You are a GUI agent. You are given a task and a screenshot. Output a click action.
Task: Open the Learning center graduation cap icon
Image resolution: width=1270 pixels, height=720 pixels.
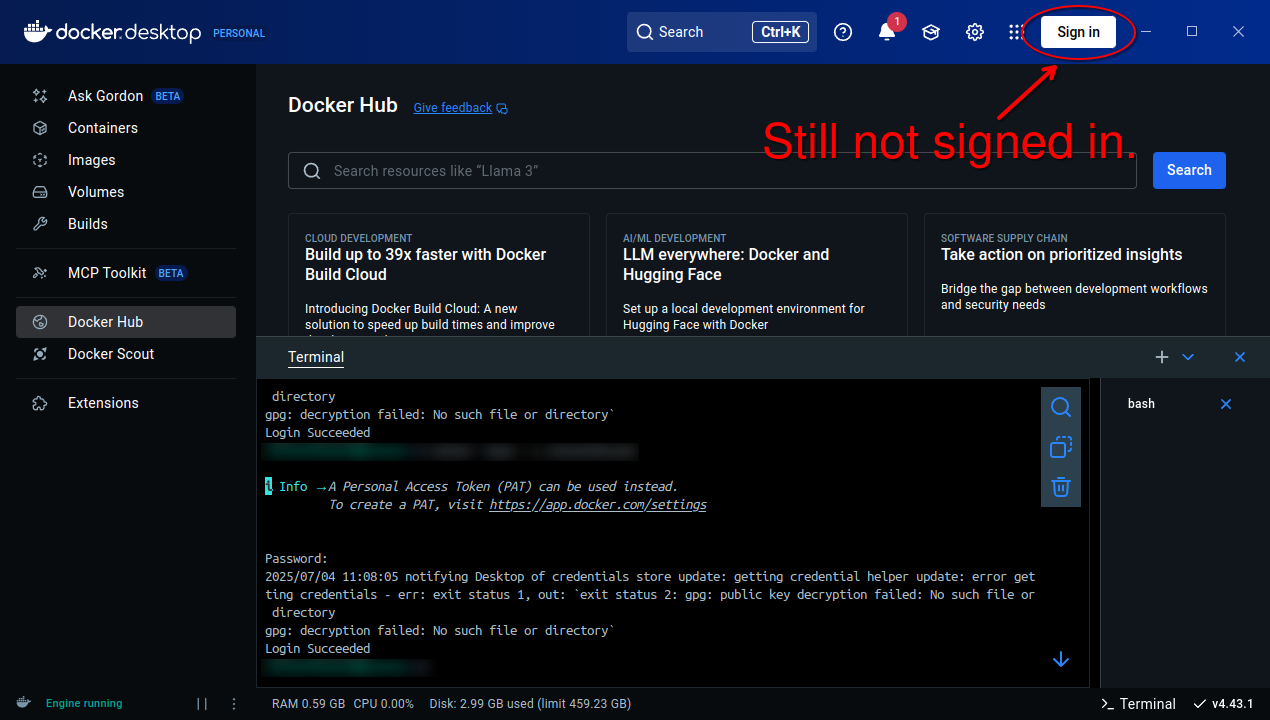[931, 32]
